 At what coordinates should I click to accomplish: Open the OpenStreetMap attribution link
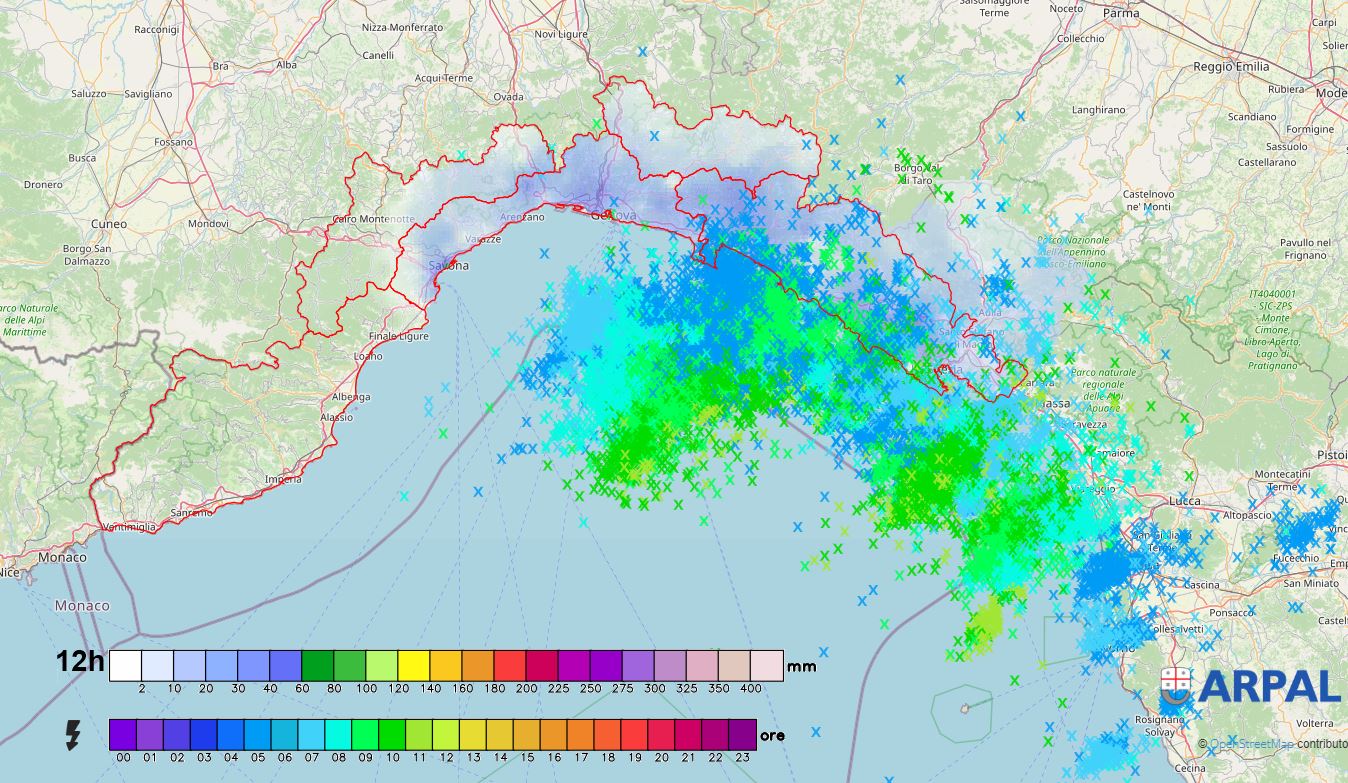[x=1251, y=744]
